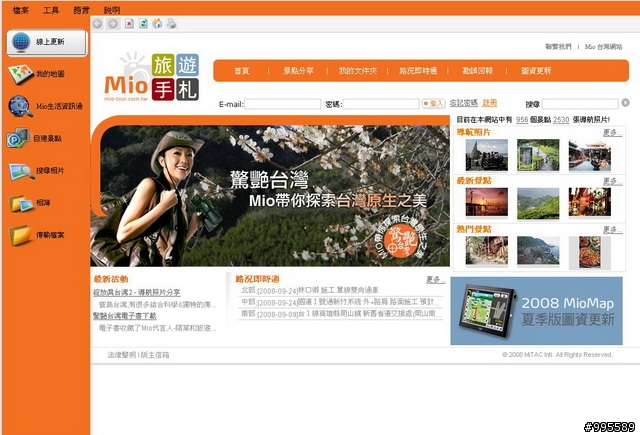Open 中部 2008-09-24 國道1號 traffic entry
This screenshot has width=640, height=435.
[340, 302]
